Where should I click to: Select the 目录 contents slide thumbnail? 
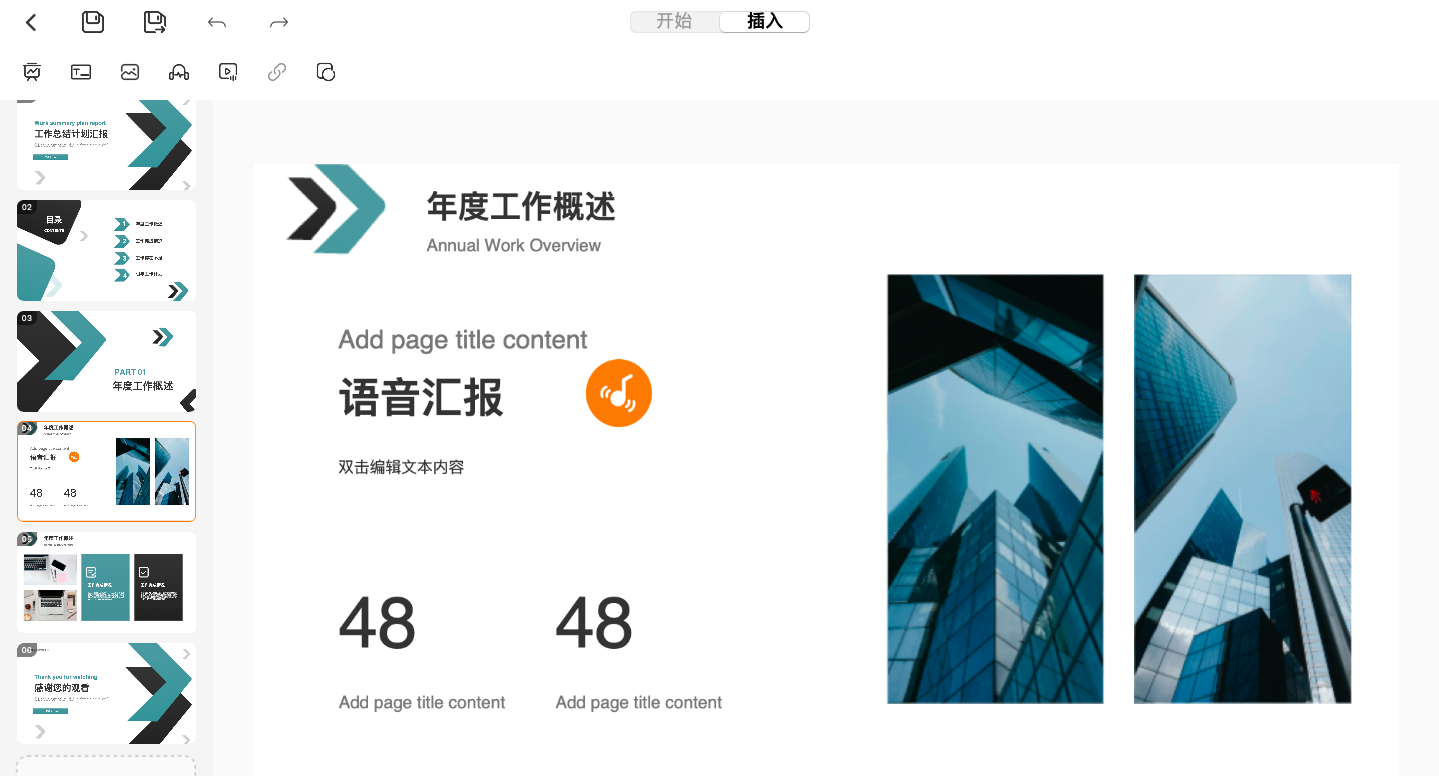(106, 250)
